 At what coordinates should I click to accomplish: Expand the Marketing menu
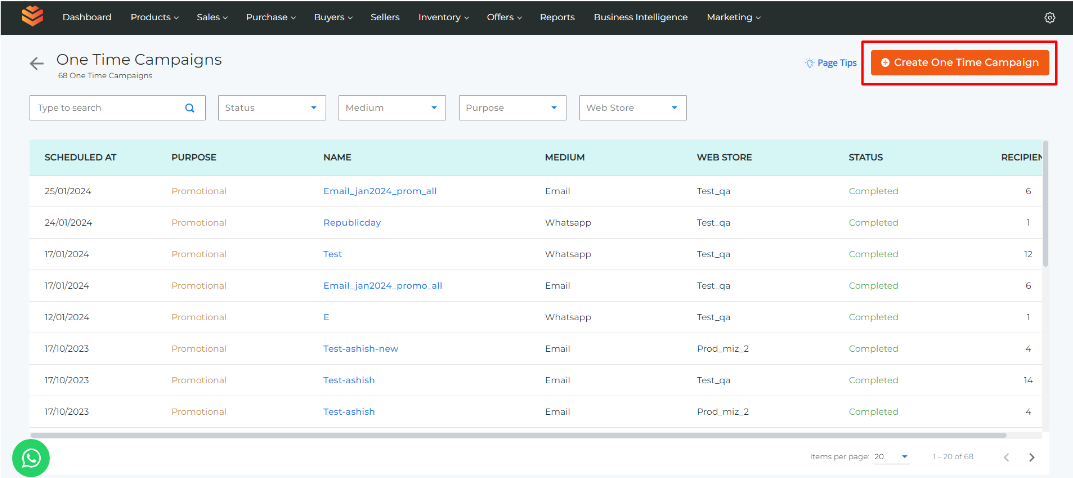pos(734,17)
